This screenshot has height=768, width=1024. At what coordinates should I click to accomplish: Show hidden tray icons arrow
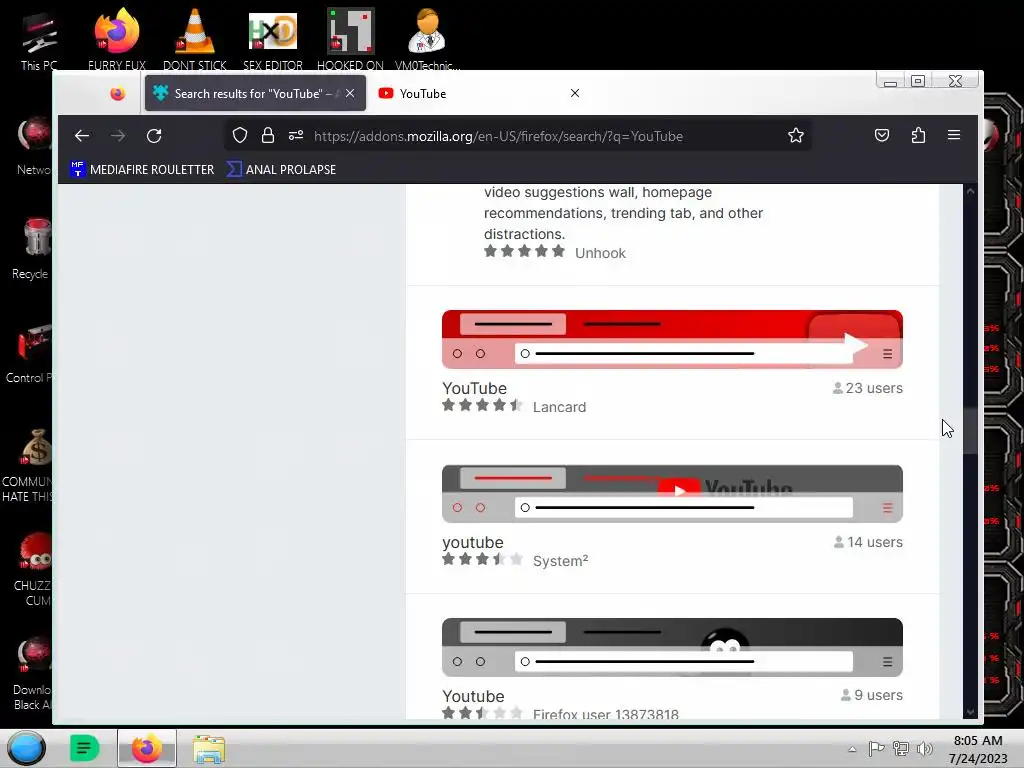[x=852, y=749]
